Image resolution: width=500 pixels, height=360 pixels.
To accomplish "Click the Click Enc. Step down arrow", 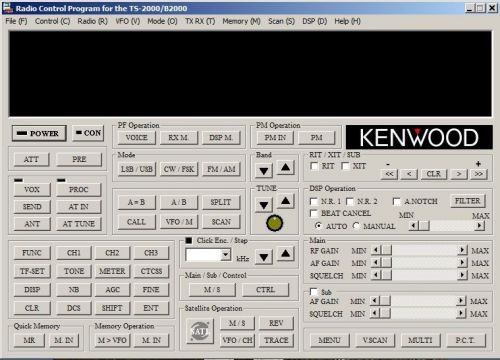I will click(264, 257).
